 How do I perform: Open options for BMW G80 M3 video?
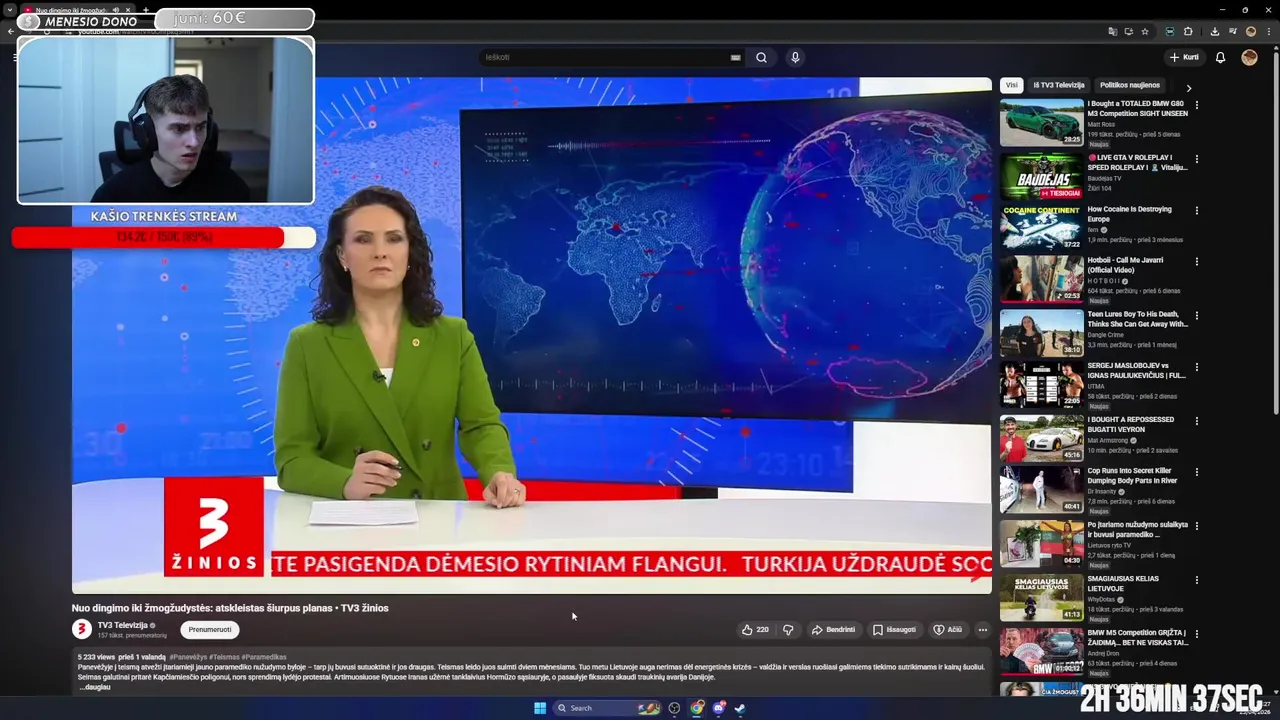coord(1196,104)
